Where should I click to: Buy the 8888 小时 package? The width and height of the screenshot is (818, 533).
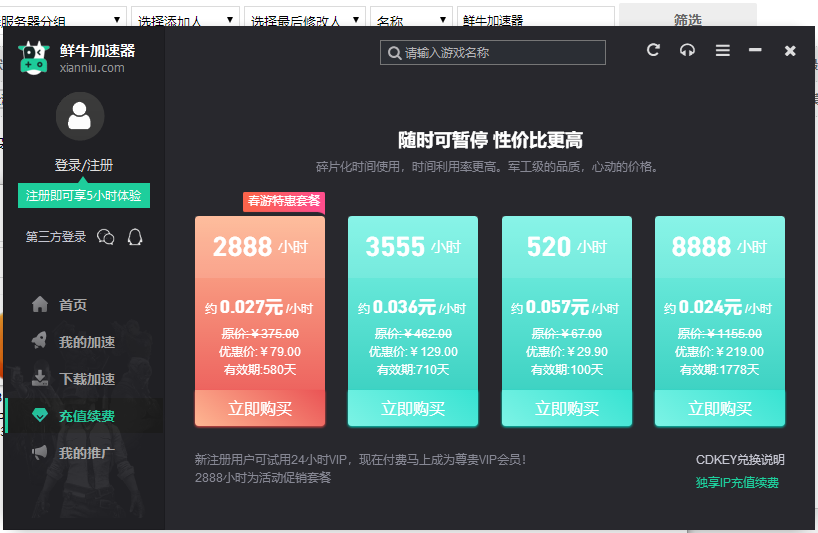click(x=719, y=408)
